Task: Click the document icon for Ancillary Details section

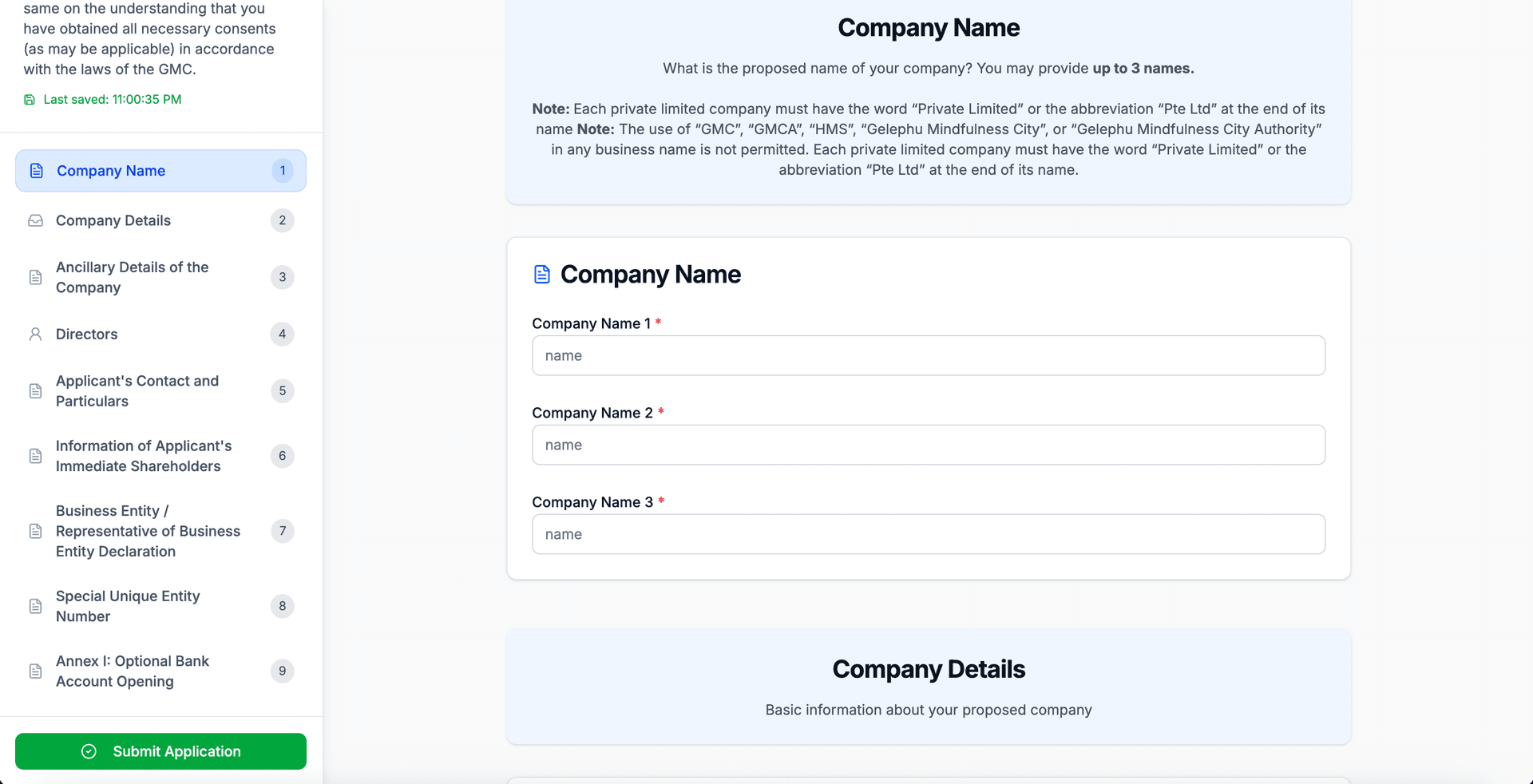Action: pos(35,277)
